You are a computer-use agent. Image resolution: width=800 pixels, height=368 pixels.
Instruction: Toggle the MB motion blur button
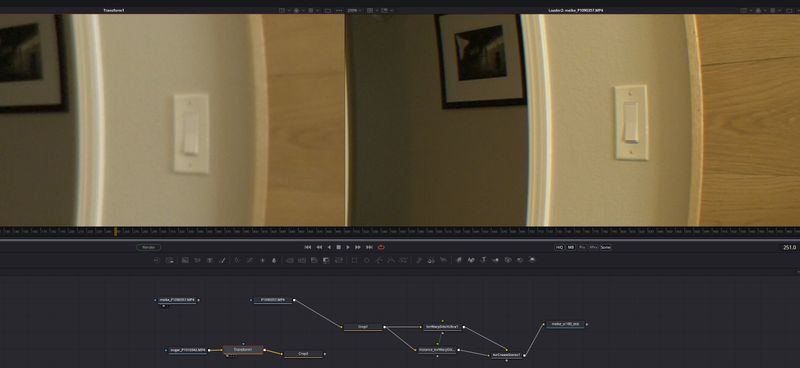tap(570, 247)
